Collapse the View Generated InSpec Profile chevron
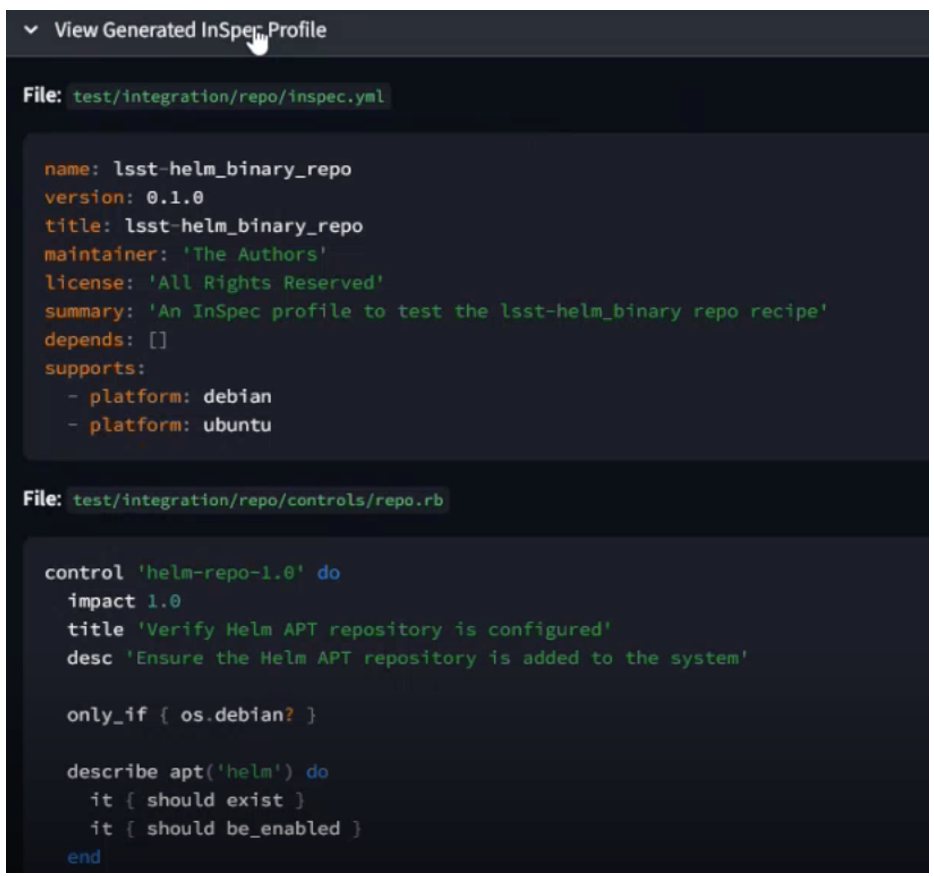 pyautogui.click(x=34, y=31)
